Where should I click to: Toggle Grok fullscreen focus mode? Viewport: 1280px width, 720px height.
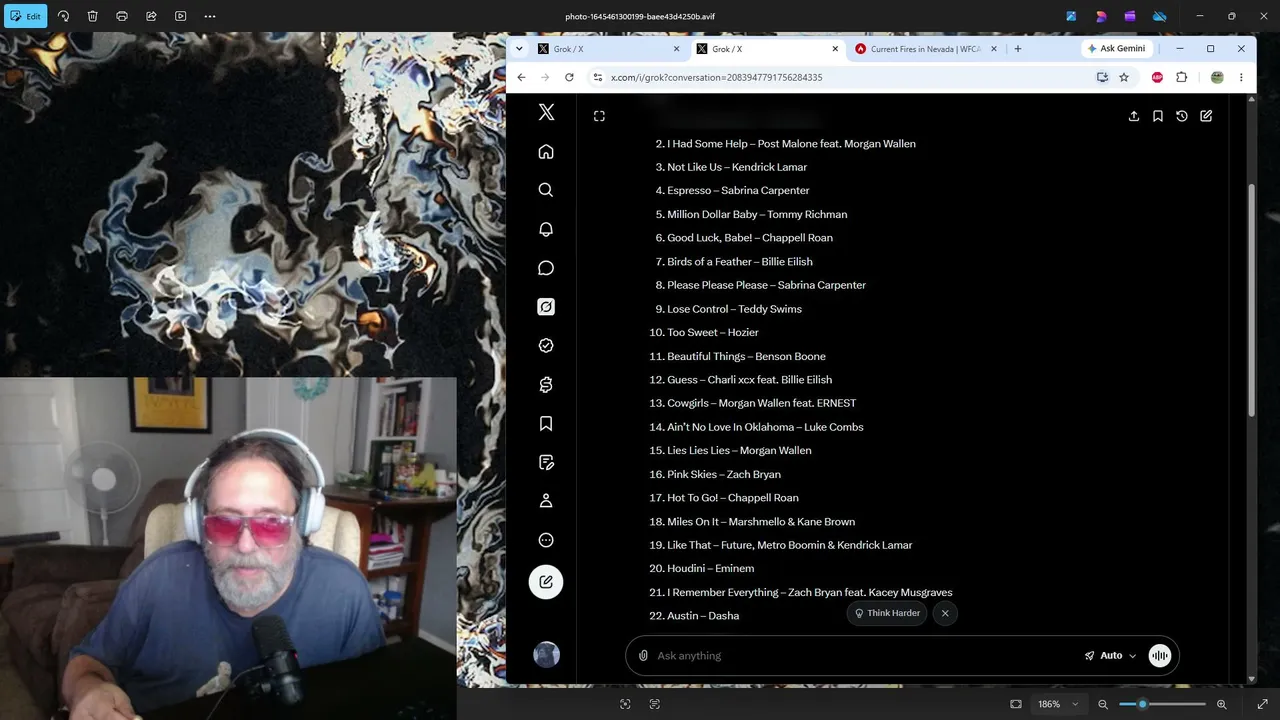click(599, 116)
